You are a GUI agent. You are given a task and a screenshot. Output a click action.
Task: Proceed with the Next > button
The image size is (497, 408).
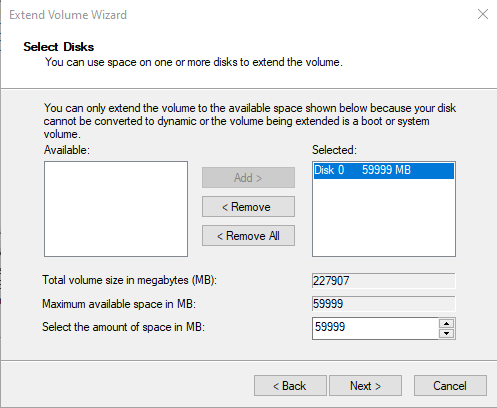(365, 386)
